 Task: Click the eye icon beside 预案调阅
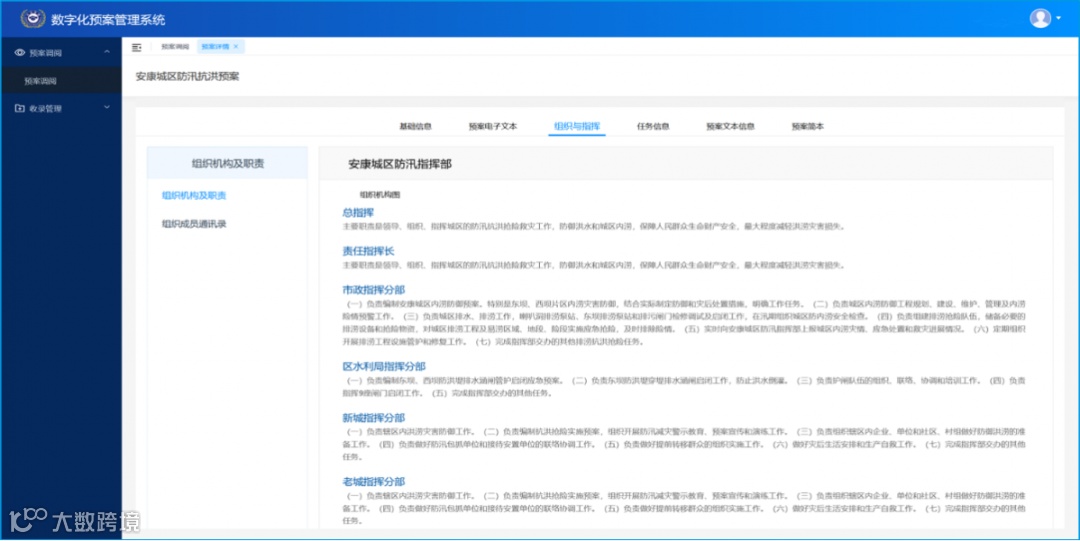19,52
